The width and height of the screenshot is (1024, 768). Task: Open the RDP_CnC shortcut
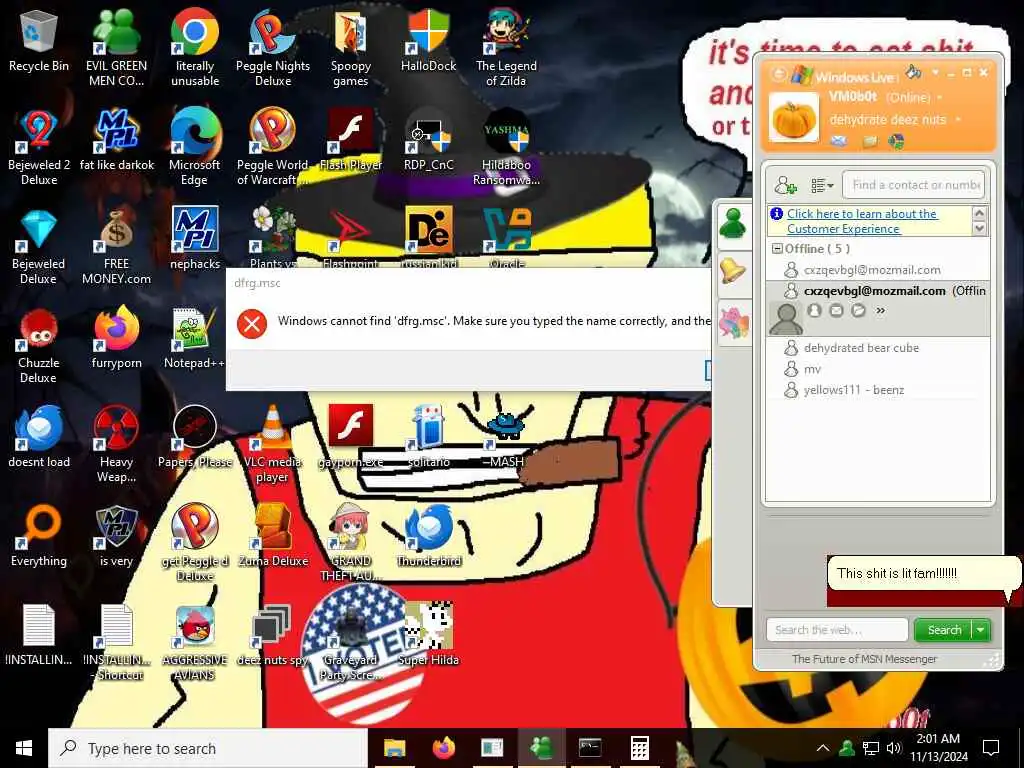tap(428, 140)
